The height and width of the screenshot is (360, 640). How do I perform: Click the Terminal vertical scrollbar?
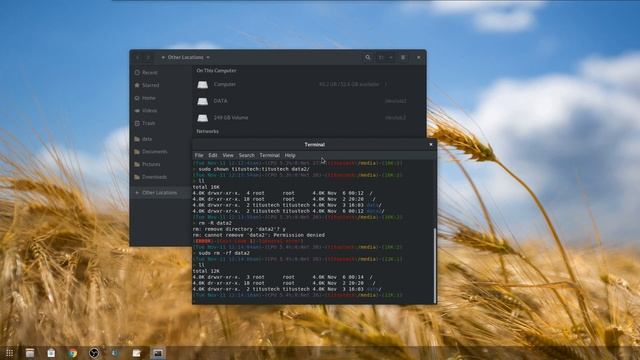[435, 265]
